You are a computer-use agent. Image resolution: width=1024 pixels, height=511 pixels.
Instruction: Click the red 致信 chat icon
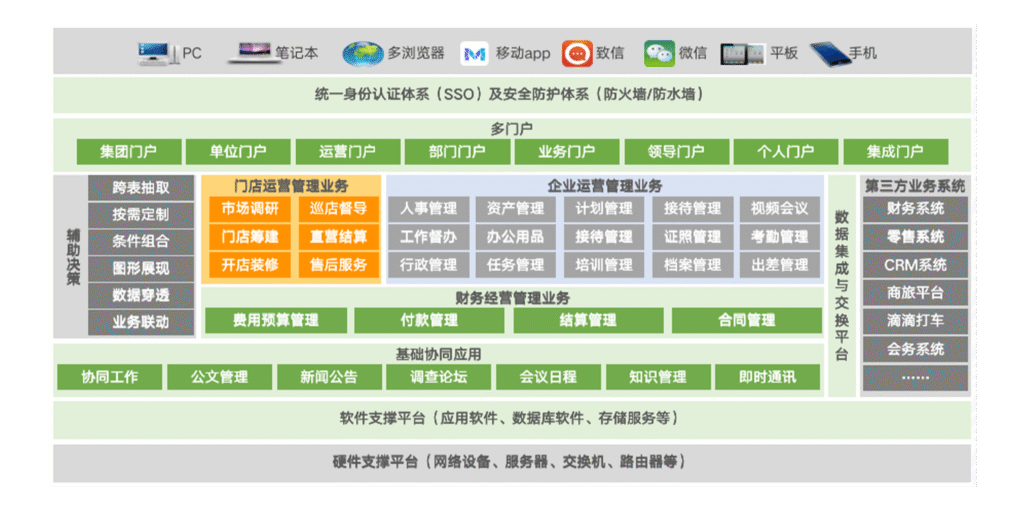point(576,53)
